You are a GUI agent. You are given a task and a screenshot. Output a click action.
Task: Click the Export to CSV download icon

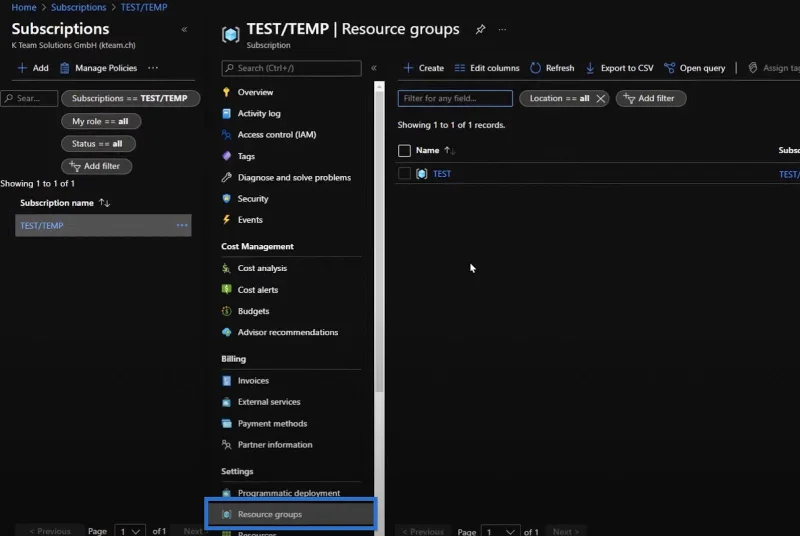pos(590,68)
